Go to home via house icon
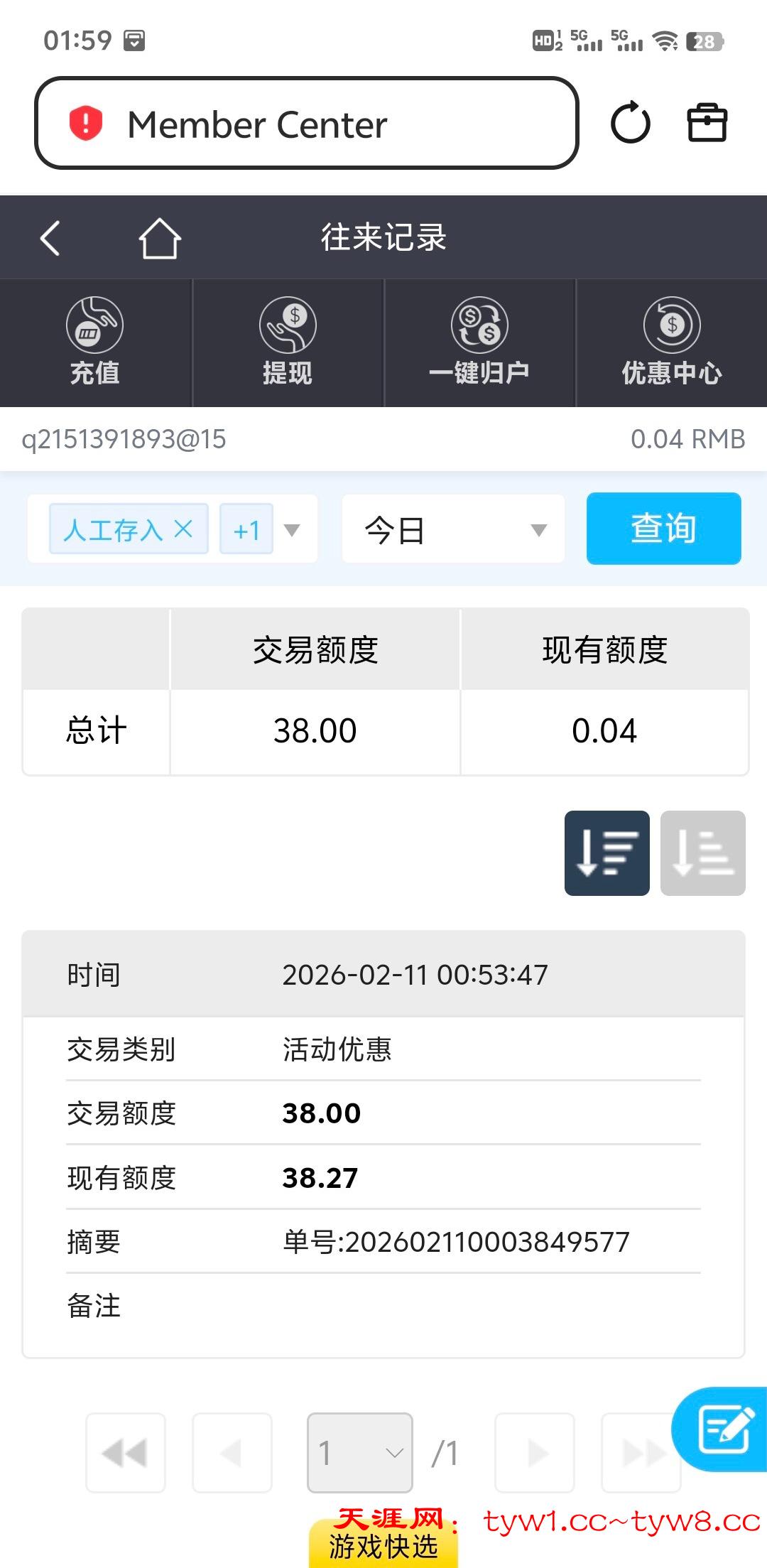Viewport: 767px width, 1568px height. click(x=159, y=237)
